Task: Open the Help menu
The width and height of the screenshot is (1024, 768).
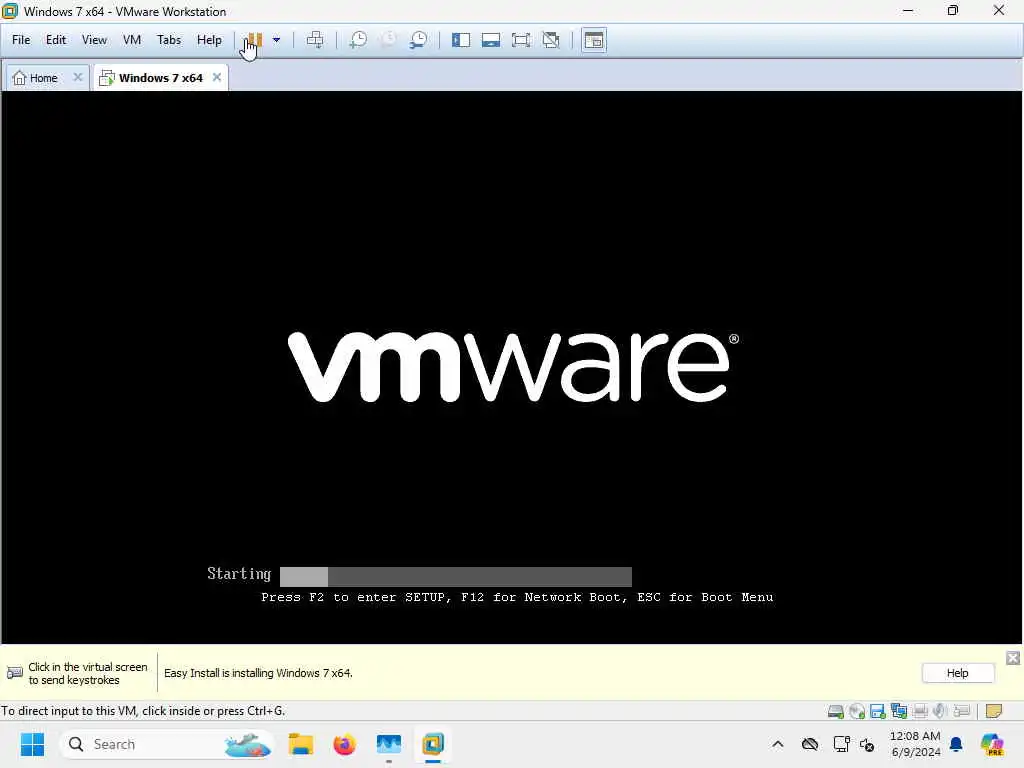Action: pos(209,40)
